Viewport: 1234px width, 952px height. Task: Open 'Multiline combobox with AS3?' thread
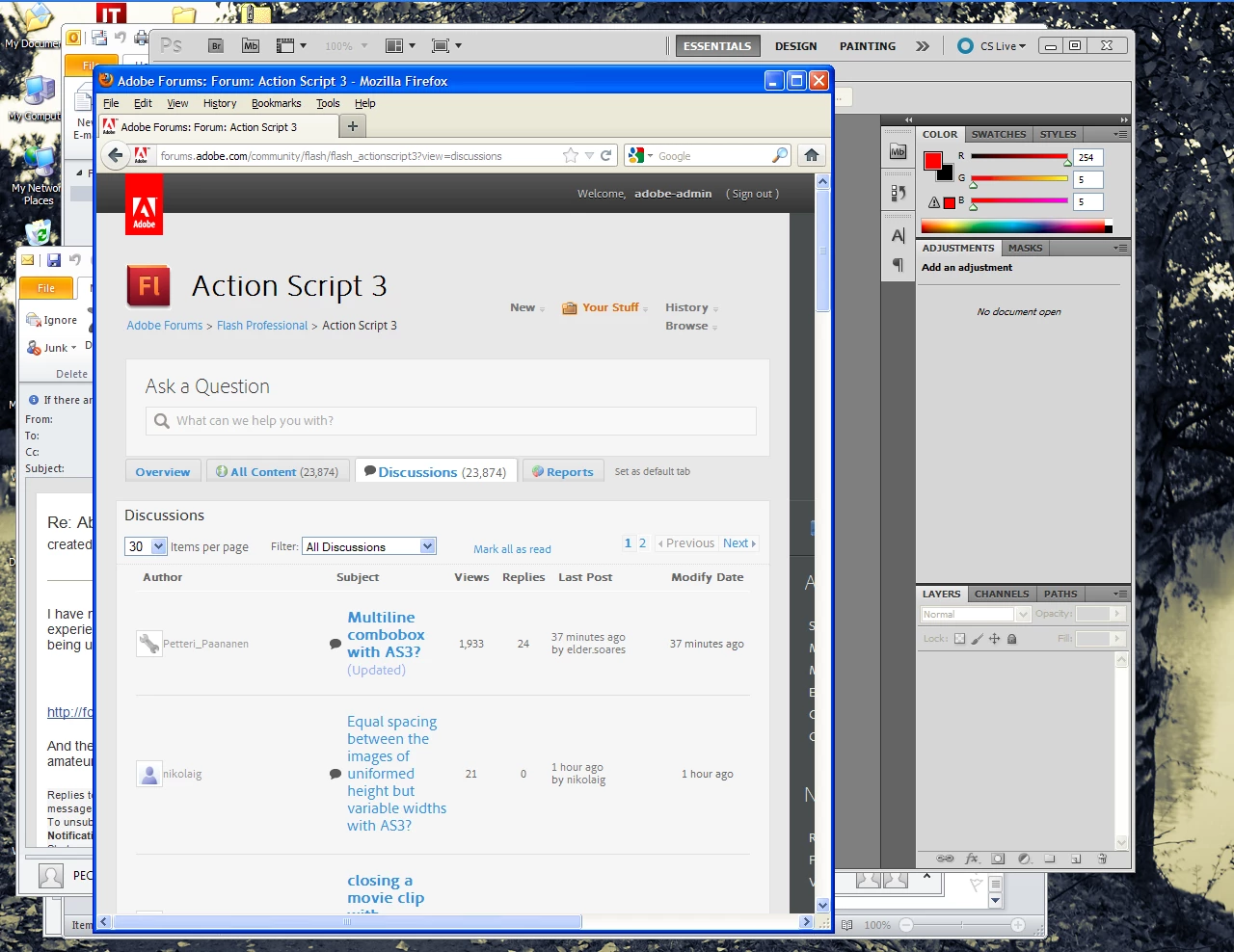pyautogui.click(x=386, y=634)
